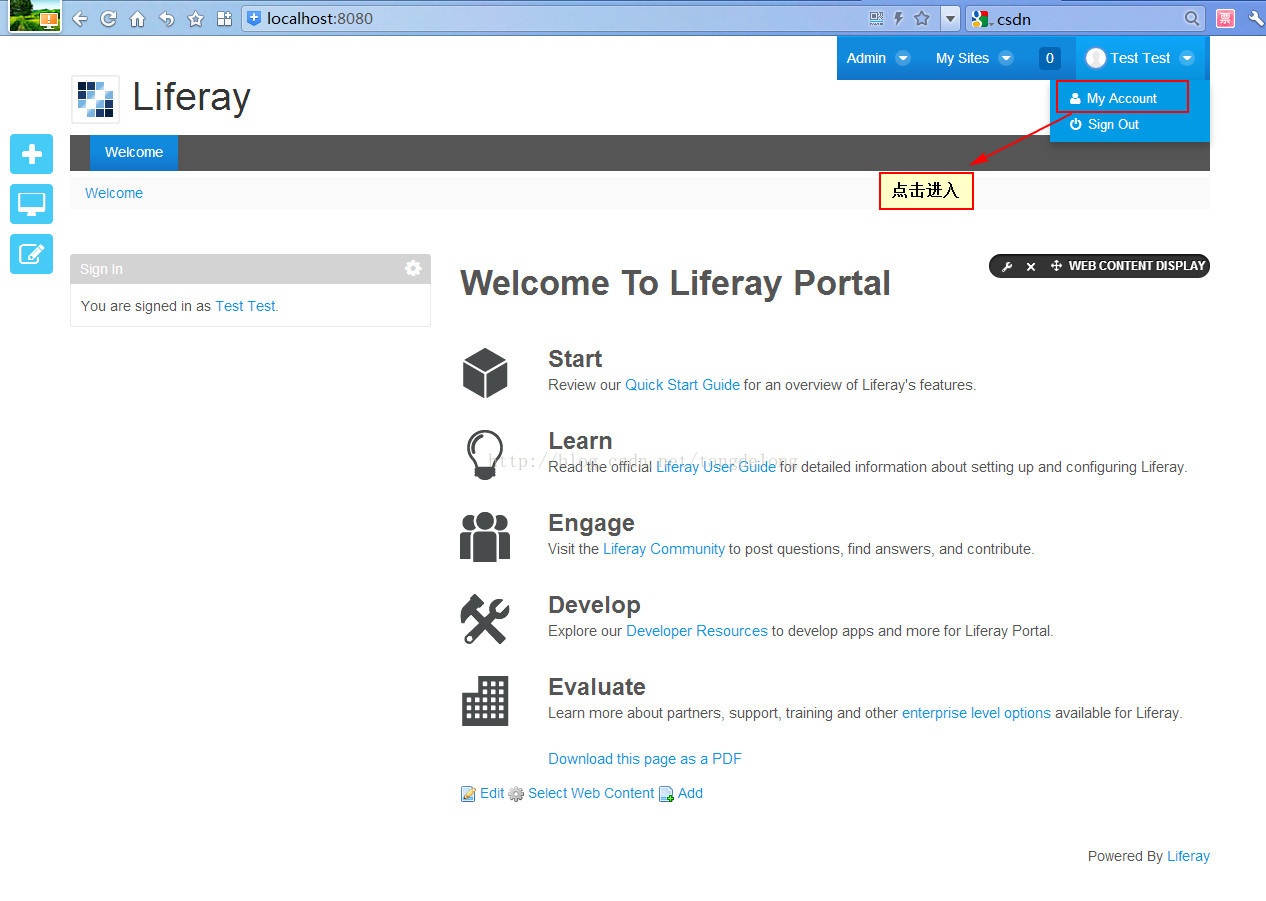Remove Web Content Display portlet with X

tap(1031, 266)
